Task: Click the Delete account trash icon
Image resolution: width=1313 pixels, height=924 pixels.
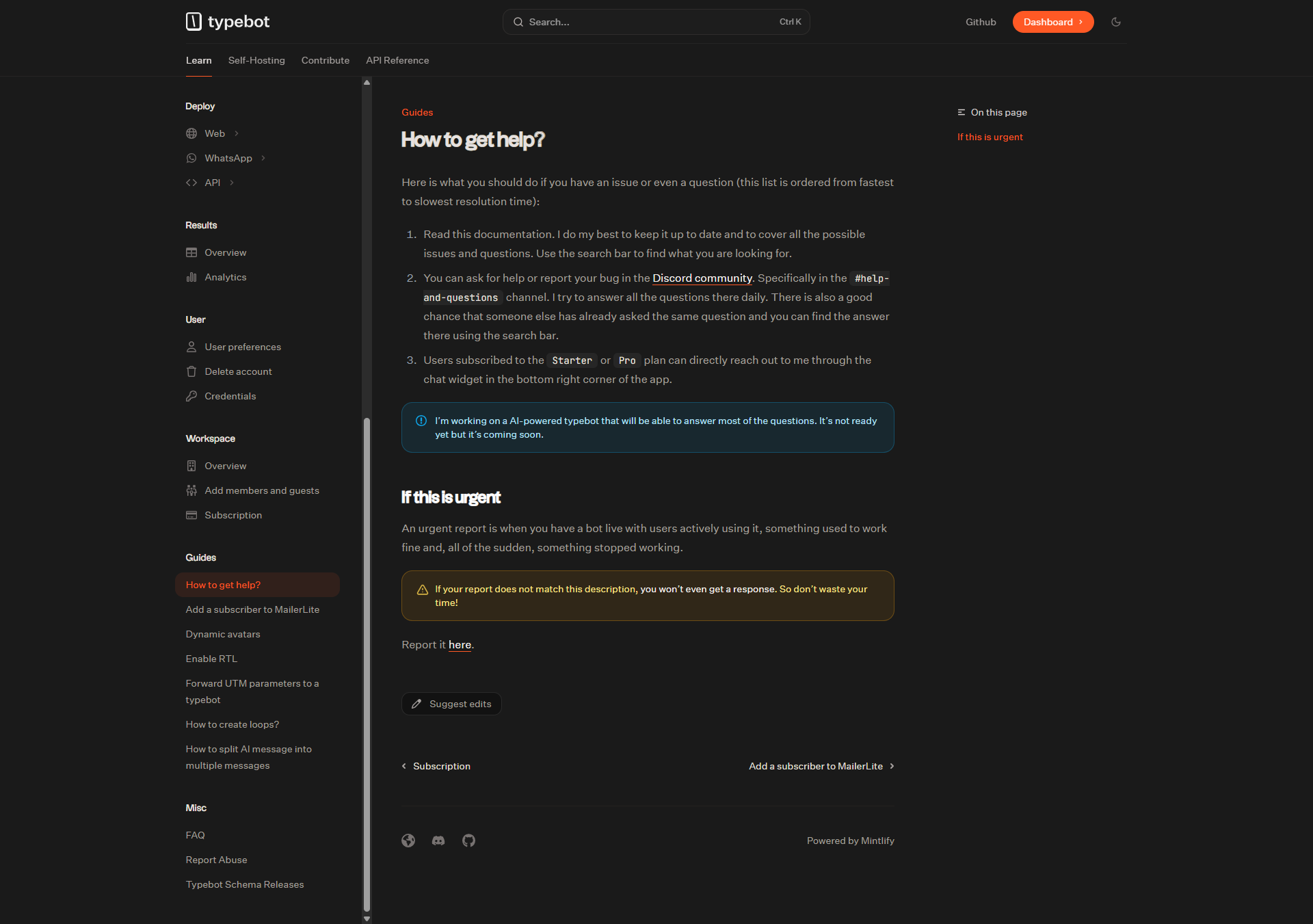Action: coord(191,371)
